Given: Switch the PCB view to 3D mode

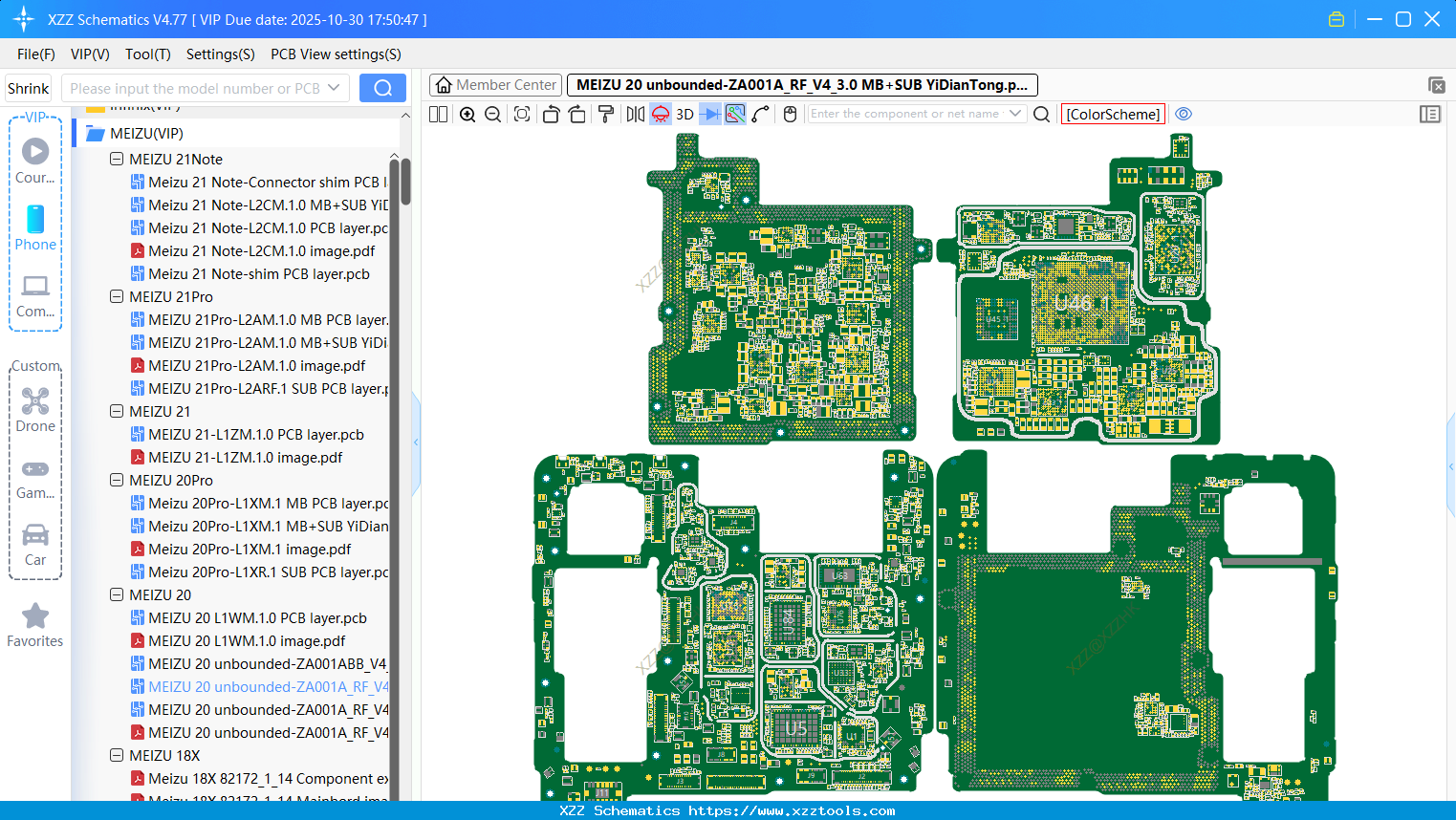Looking at the screenshot, I should 685,114.
